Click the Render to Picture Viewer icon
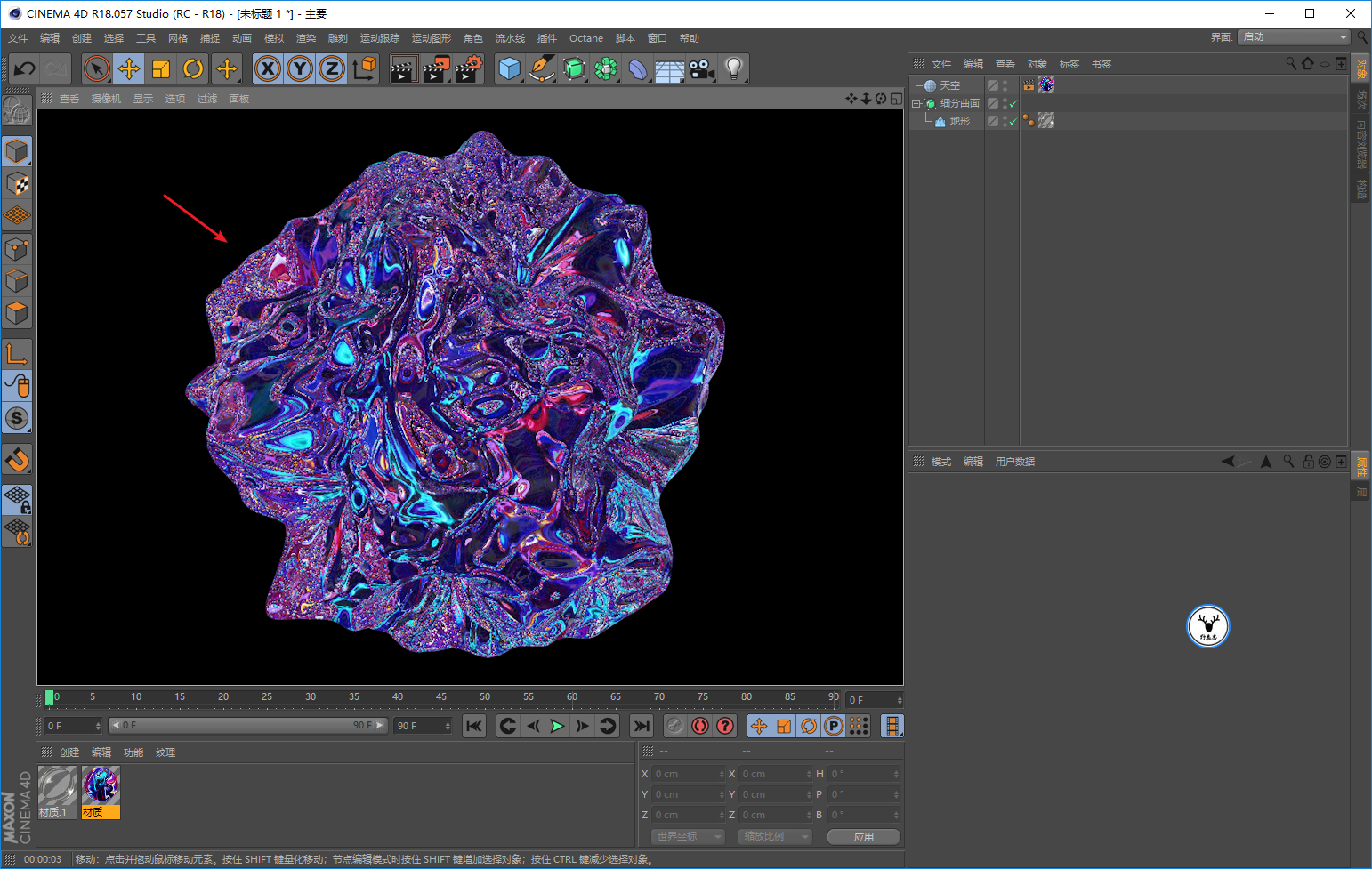This screenshot has height=869, width=1372. click(435, 68)
